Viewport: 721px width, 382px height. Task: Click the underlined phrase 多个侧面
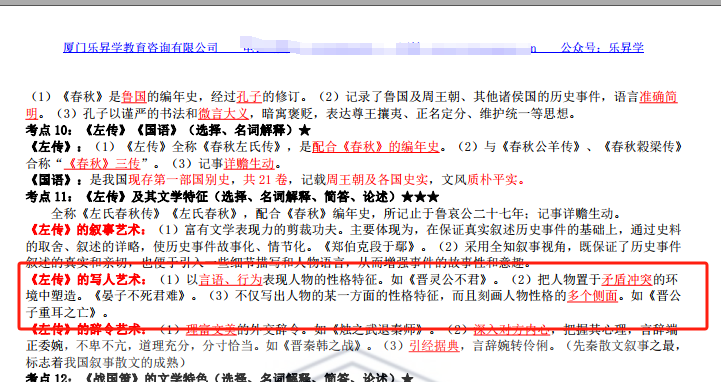point(592,296)
